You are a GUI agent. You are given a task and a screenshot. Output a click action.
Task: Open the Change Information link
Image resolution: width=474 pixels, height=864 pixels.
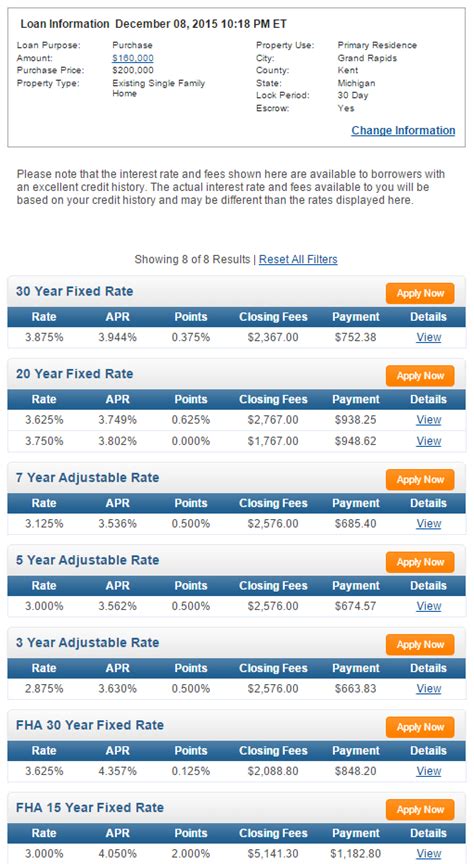(x=403, y=131)
